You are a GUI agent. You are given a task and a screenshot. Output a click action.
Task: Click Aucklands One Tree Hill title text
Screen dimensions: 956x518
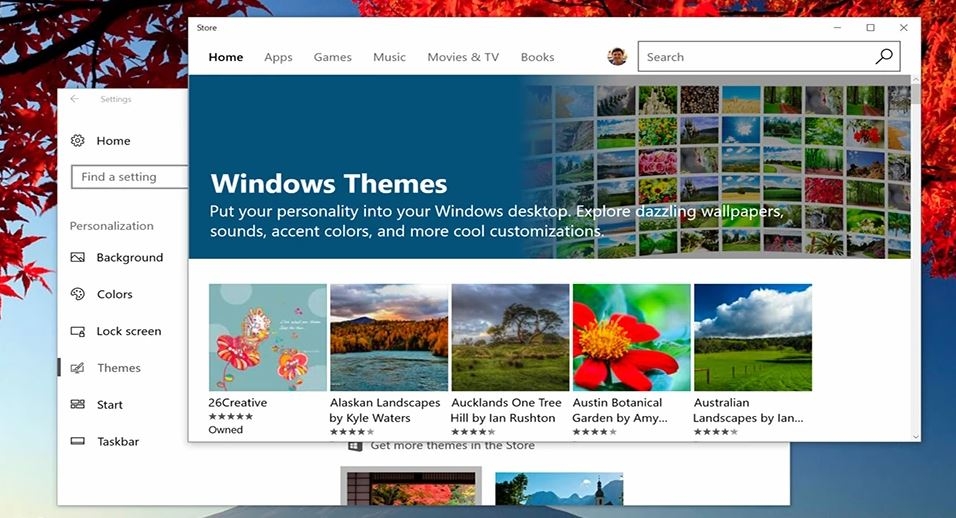click(505, 410)
